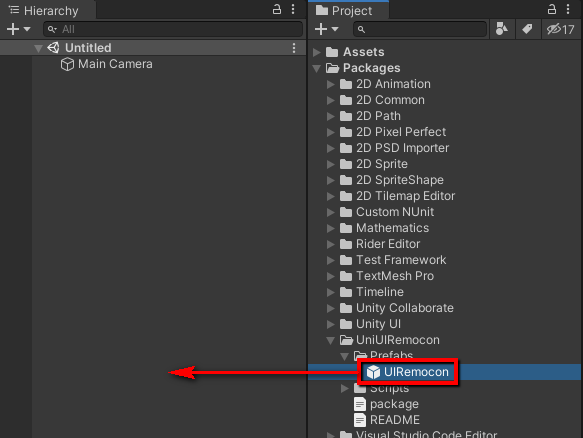
Task: Expand the 2D Pixel Perfect package
Action: tap(331, 132)
